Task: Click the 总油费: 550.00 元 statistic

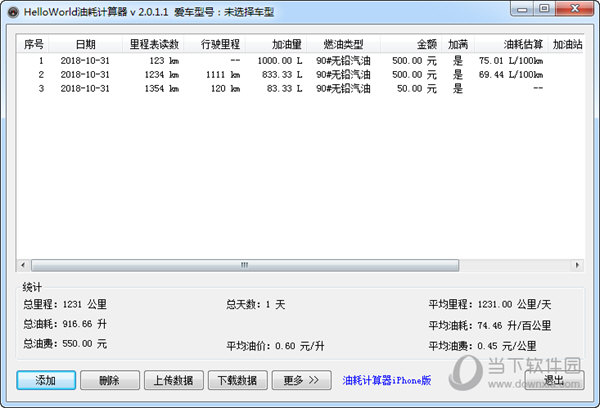Action: click(x=65, y=344)
